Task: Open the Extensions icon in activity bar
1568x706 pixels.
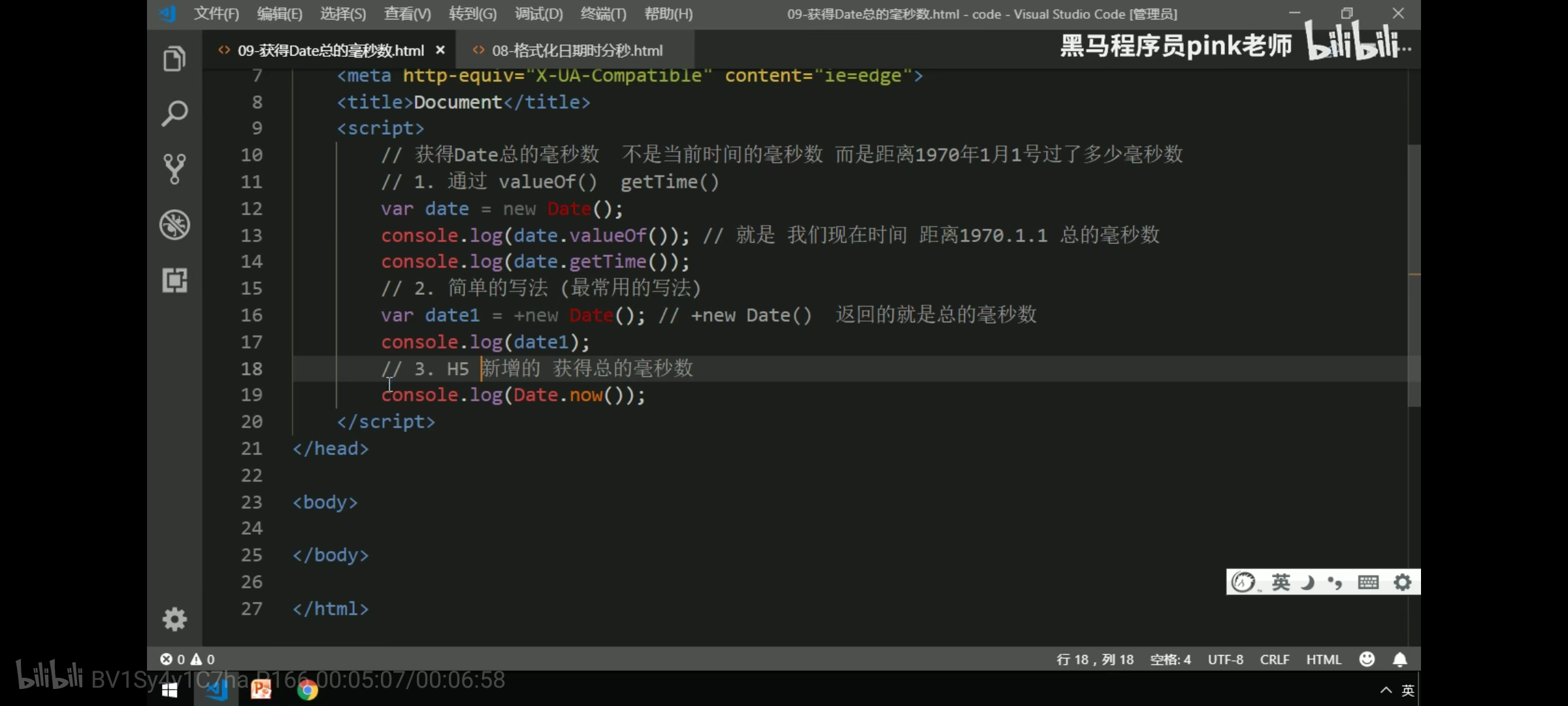Action: pyautogui.click(x=174, y=280)
